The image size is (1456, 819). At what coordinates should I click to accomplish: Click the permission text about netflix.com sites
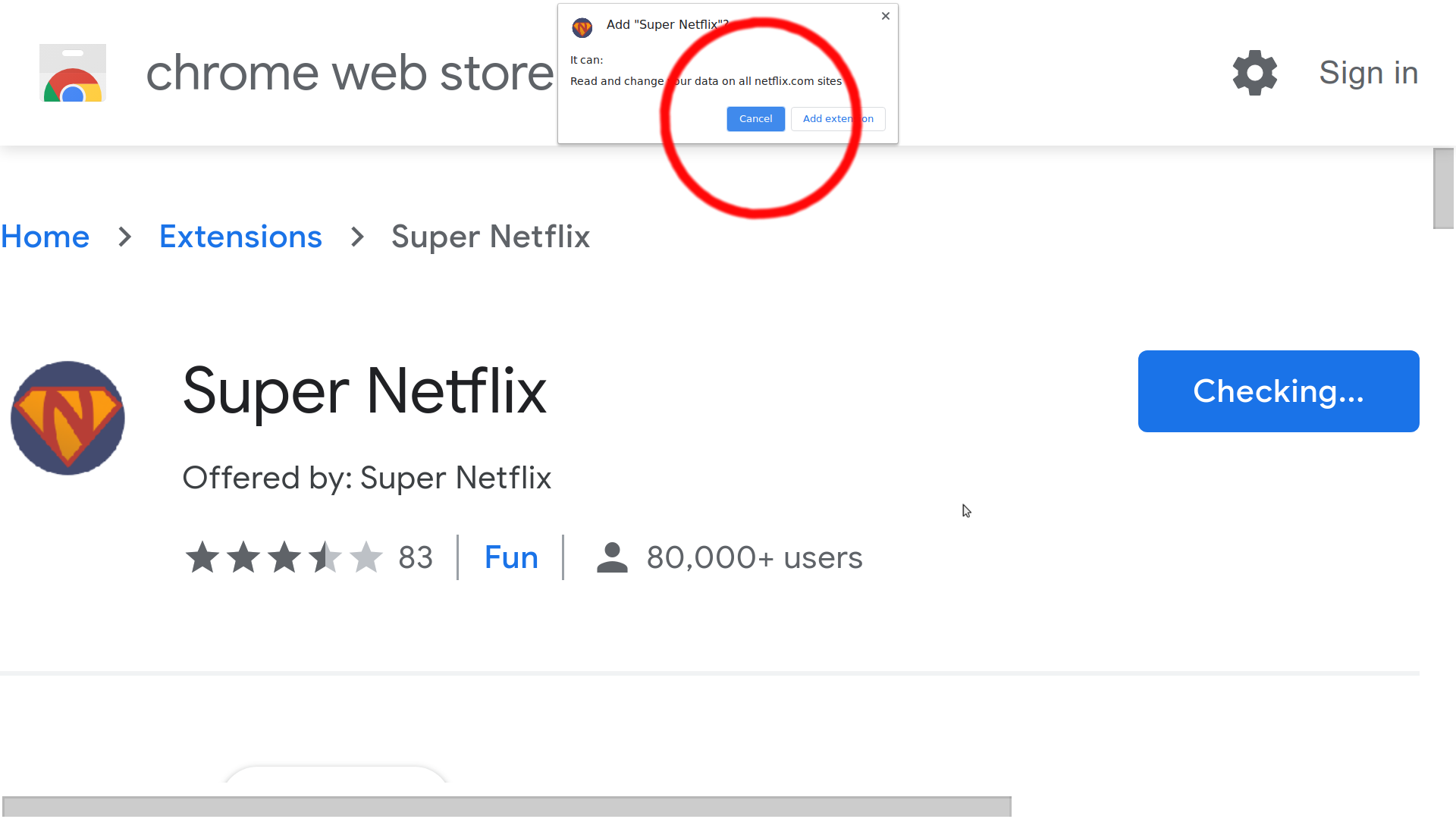click(705, 81)
